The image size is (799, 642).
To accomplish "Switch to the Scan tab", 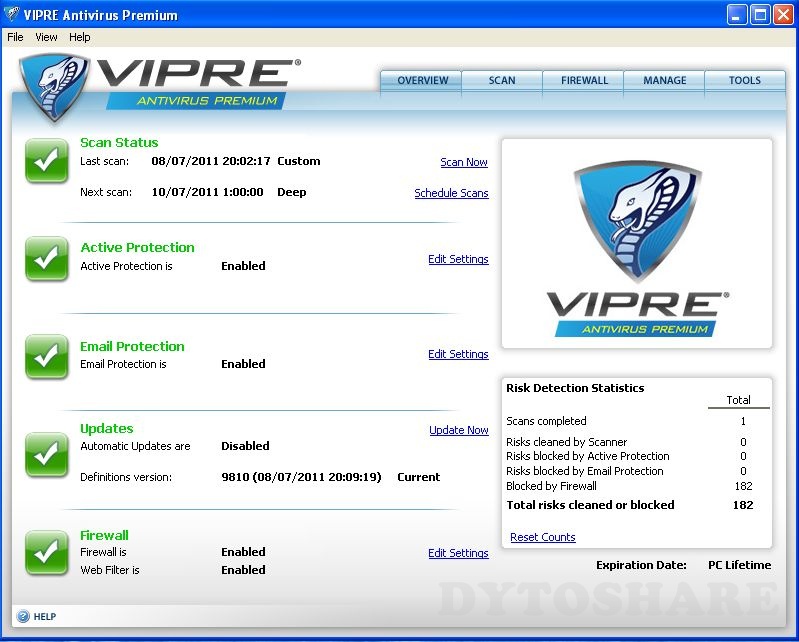I will [x=502, y=81].
